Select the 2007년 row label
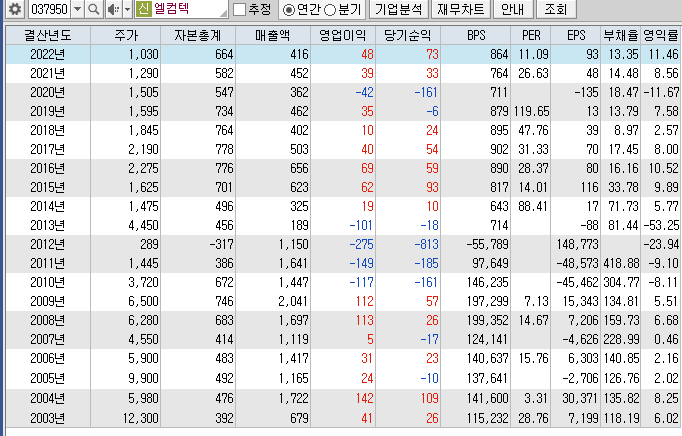The height and width of the screenshot is (436, 682). (47, 339)
